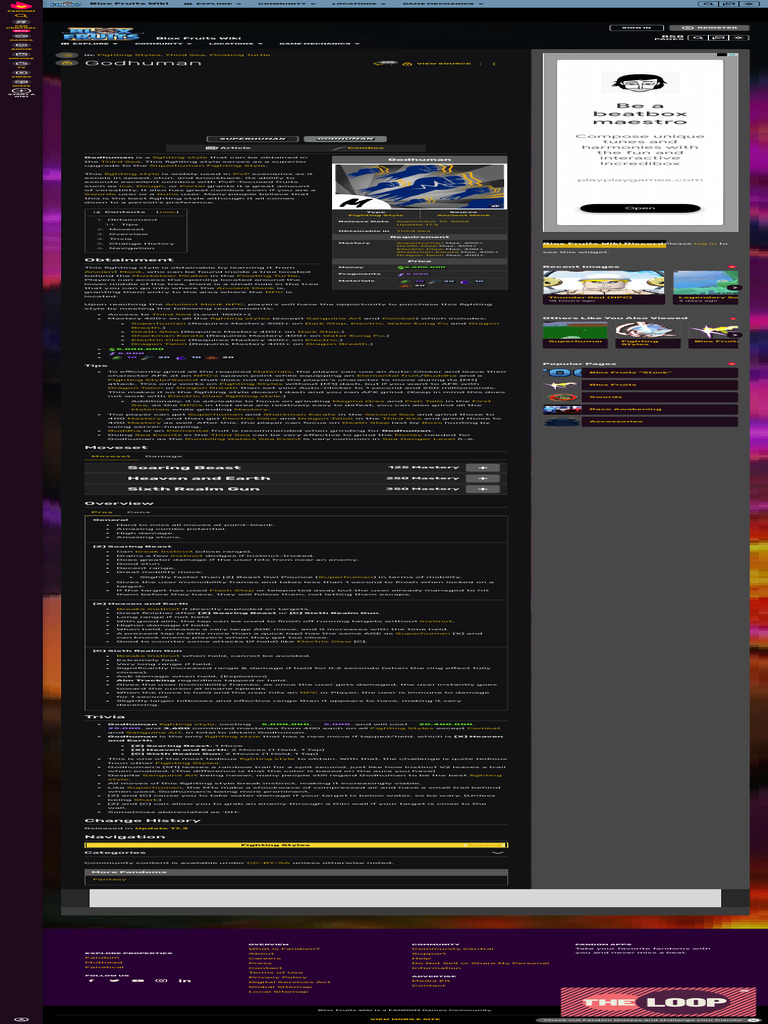This screenshot has height=1024, width=768.
Task: Click the Godhuman infobox image
Action: (420, 186)
